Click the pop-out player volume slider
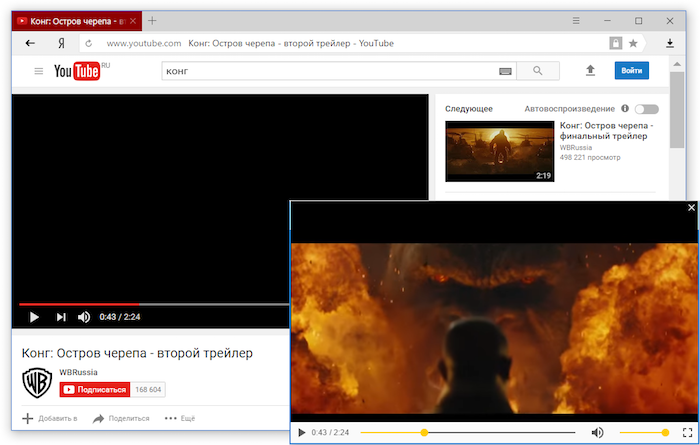Viewport: 700px width, 445px height. 644,433
